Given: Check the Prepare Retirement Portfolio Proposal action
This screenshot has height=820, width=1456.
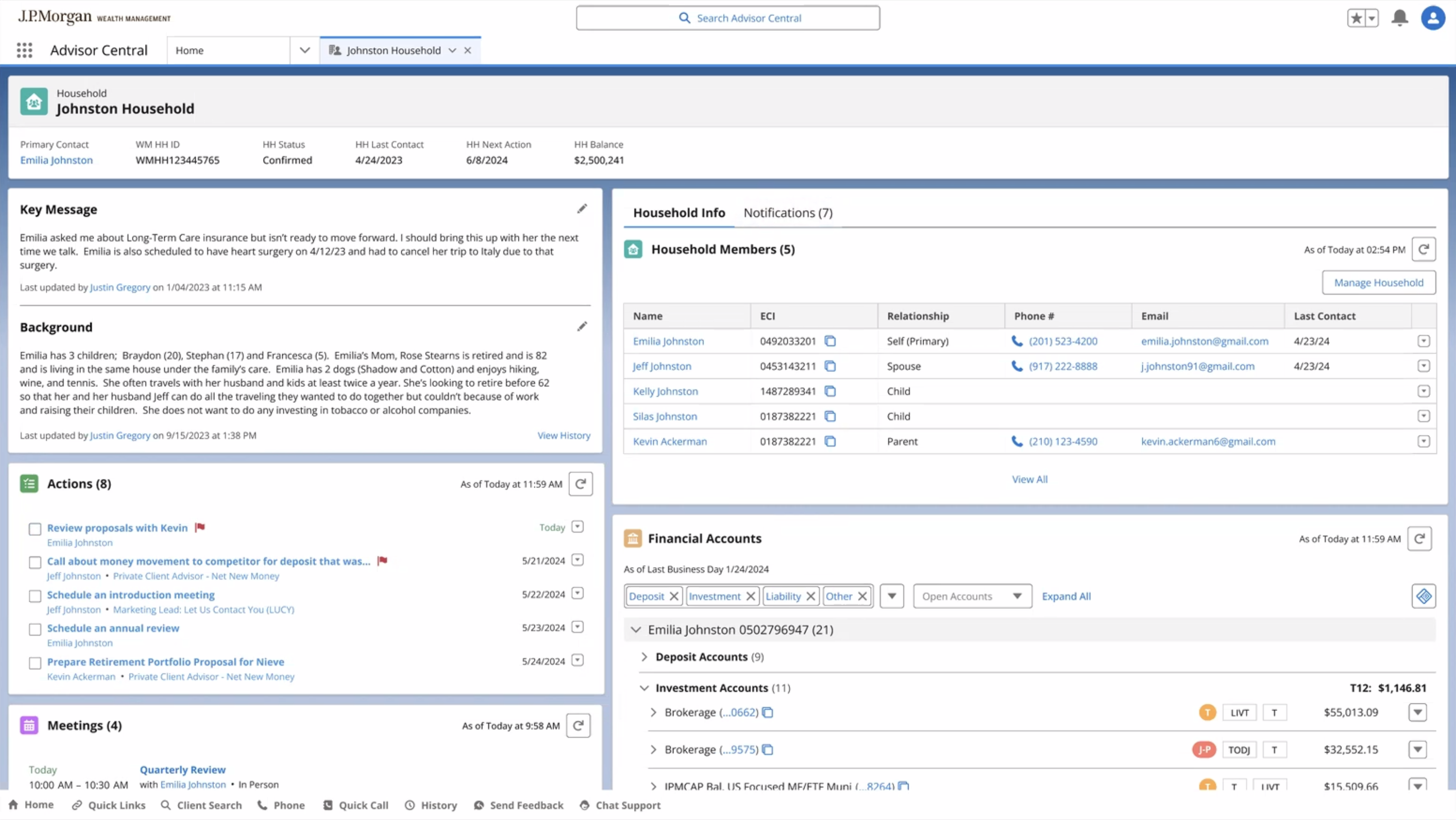Looking at the screenshot, I should [35, 663].
